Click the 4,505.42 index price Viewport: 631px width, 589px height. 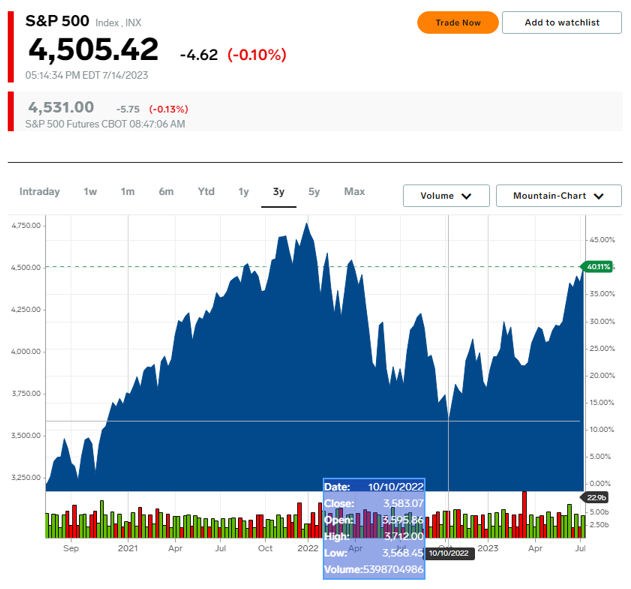coord(93,49)
